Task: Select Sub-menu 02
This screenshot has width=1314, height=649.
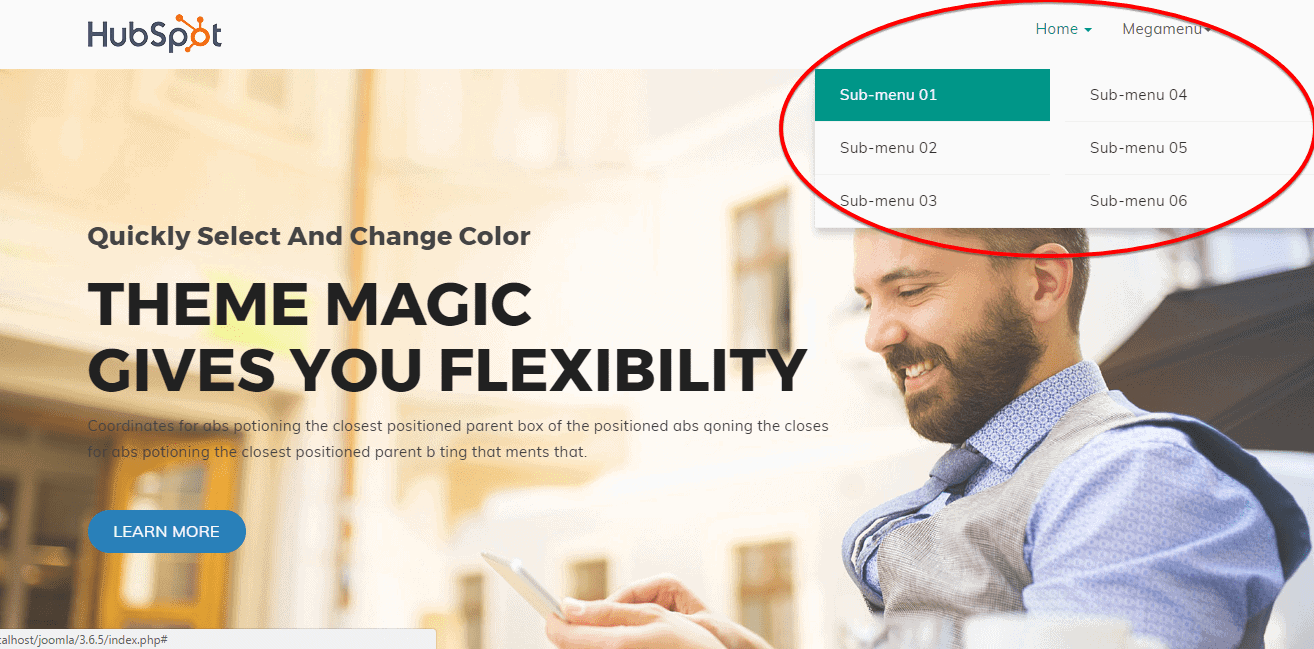Action: point(932,148)
